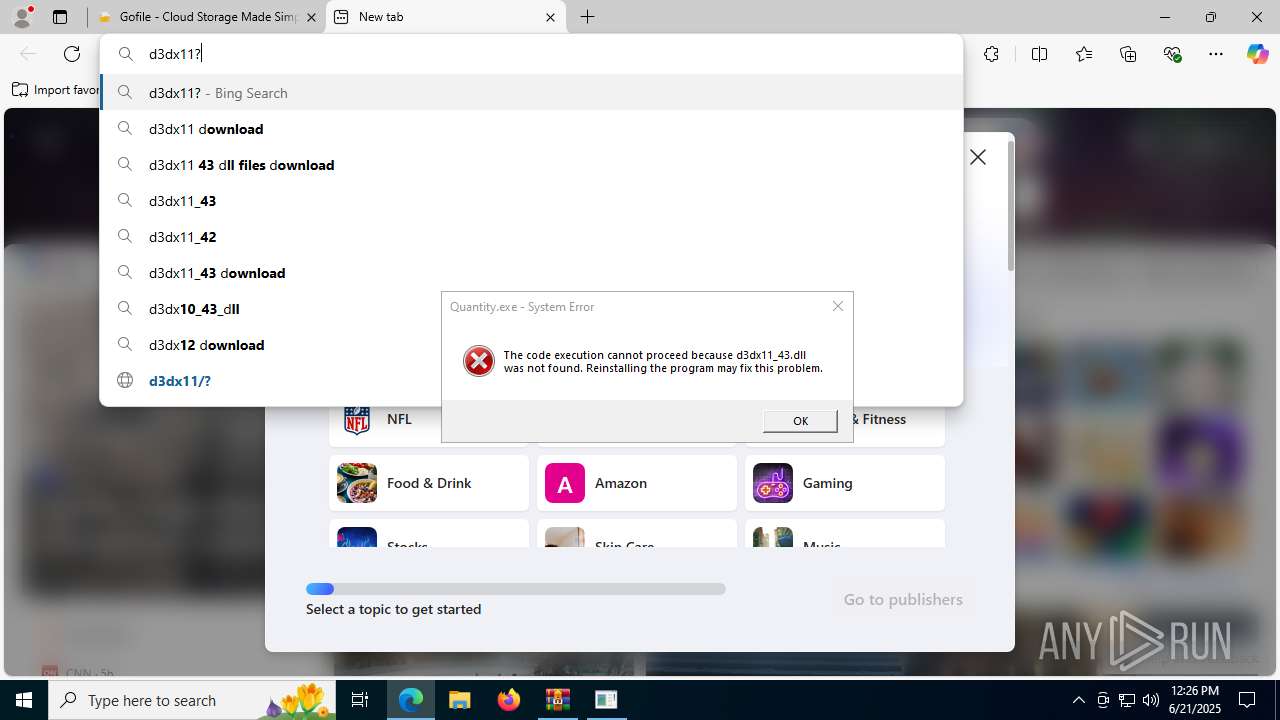Image resolution: width=1280 pixels, height=720 pixels.
Task: Click Go to publishers button
Action: coord(903,599)
